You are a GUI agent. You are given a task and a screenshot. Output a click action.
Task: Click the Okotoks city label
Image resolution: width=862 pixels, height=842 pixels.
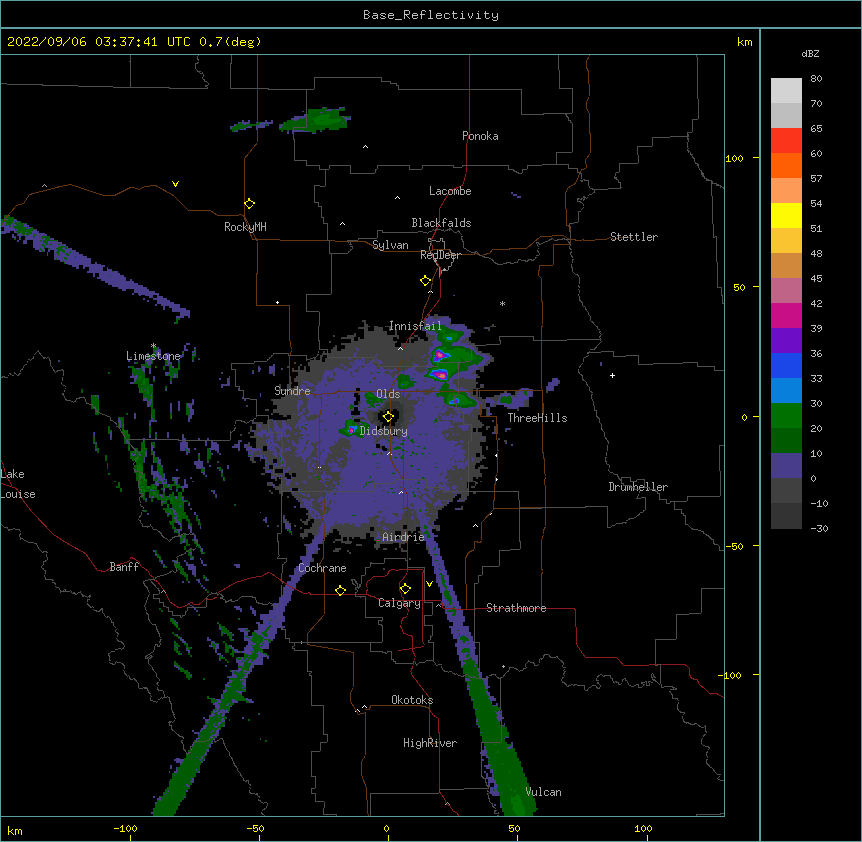(x=412, y=700)
